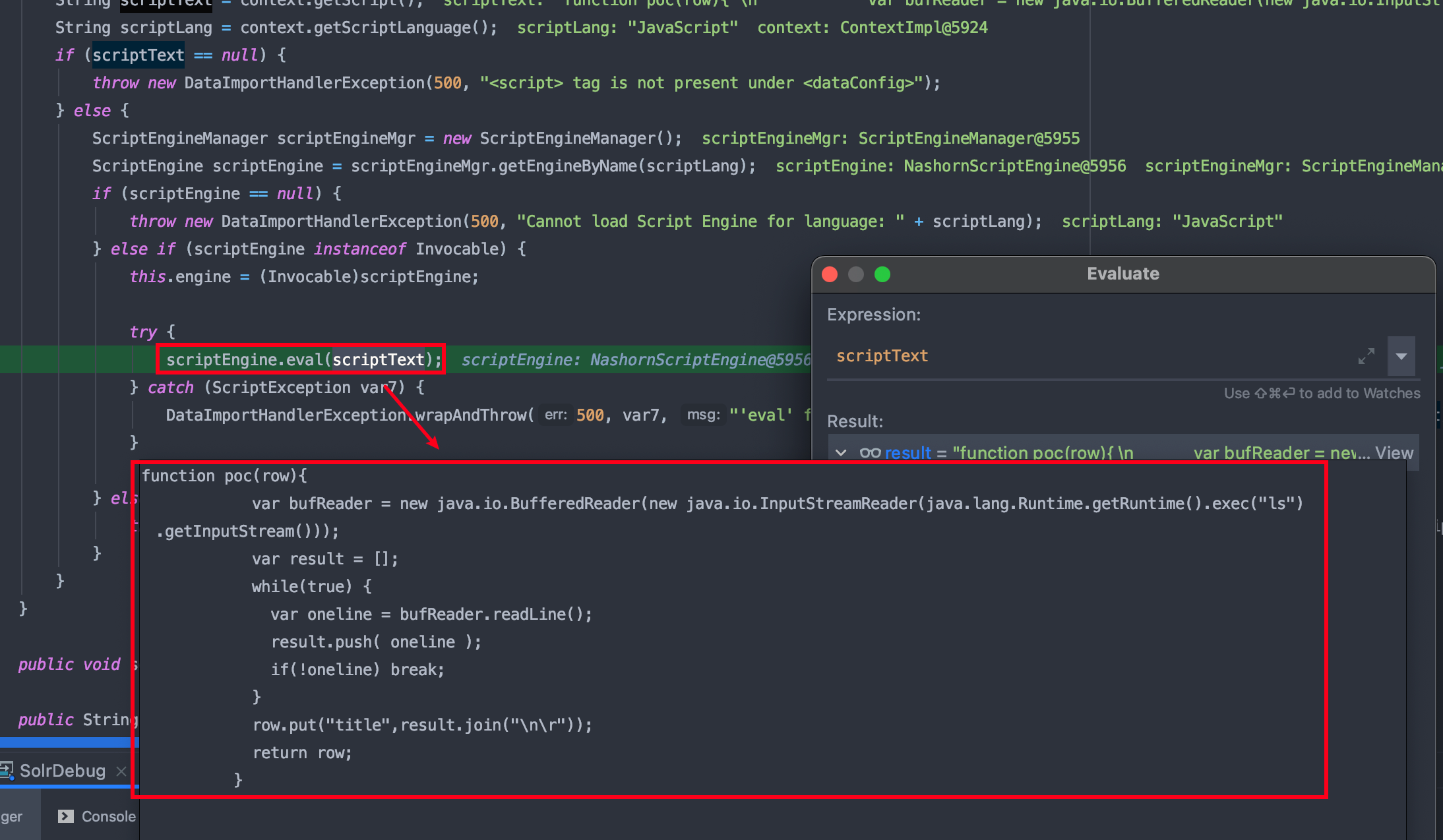Click the Console tab's terminal icon
The image size is (1443, 840).
point(66,816)
